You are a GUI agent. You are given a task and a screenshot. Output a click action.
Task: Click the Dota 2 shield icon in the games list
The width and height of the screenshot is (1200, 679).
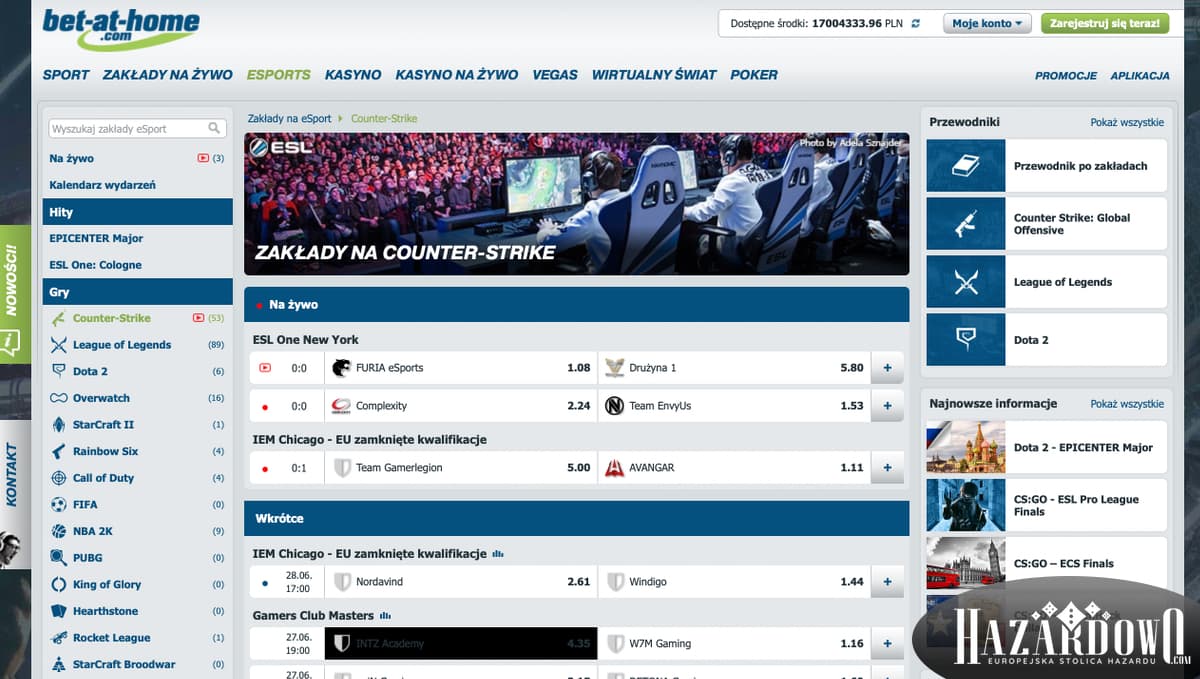pos(58,371)
